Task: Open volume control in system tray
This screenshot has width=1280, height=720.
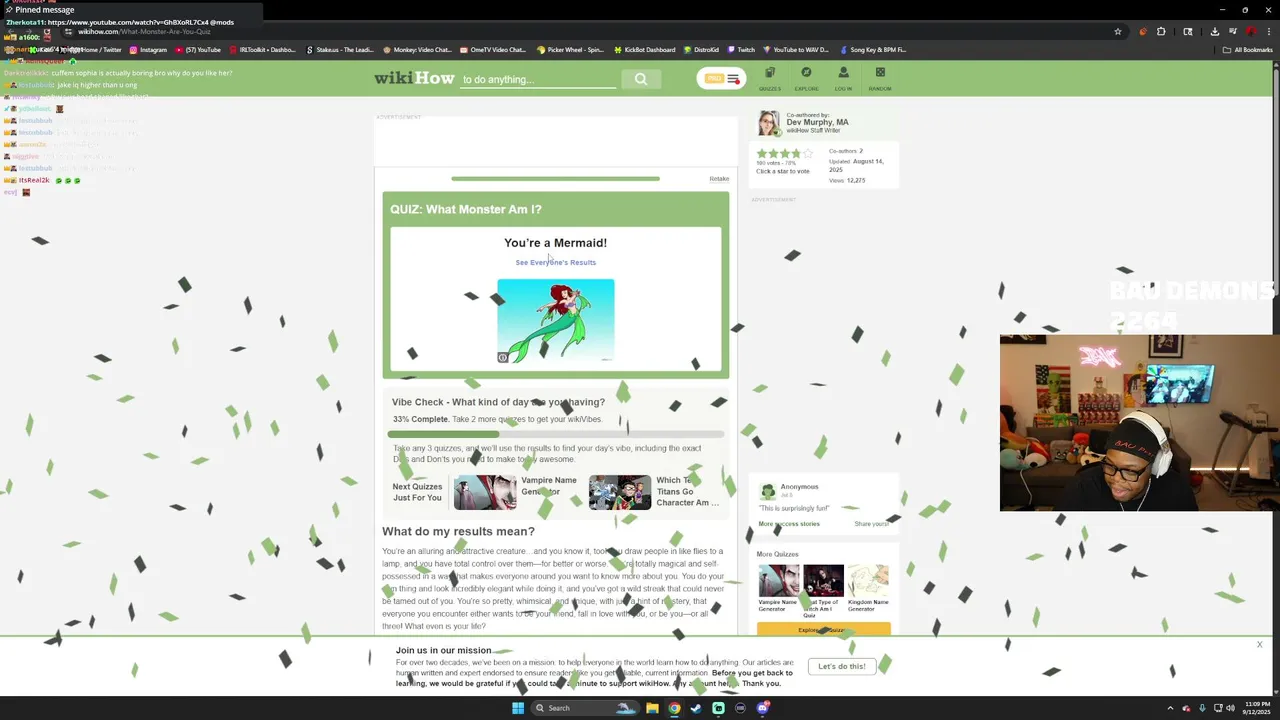Action: point(1230,708)
